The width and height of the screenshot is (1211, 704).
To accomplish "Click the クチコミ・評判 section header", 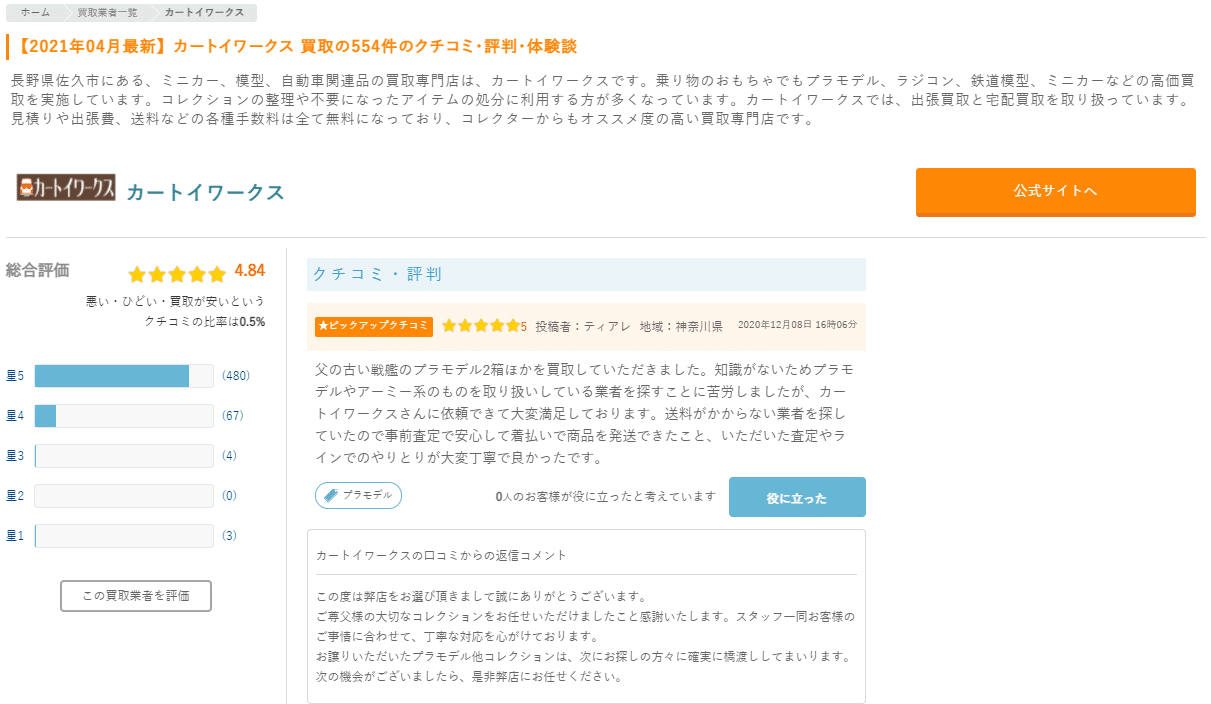I will pos(586,274).
